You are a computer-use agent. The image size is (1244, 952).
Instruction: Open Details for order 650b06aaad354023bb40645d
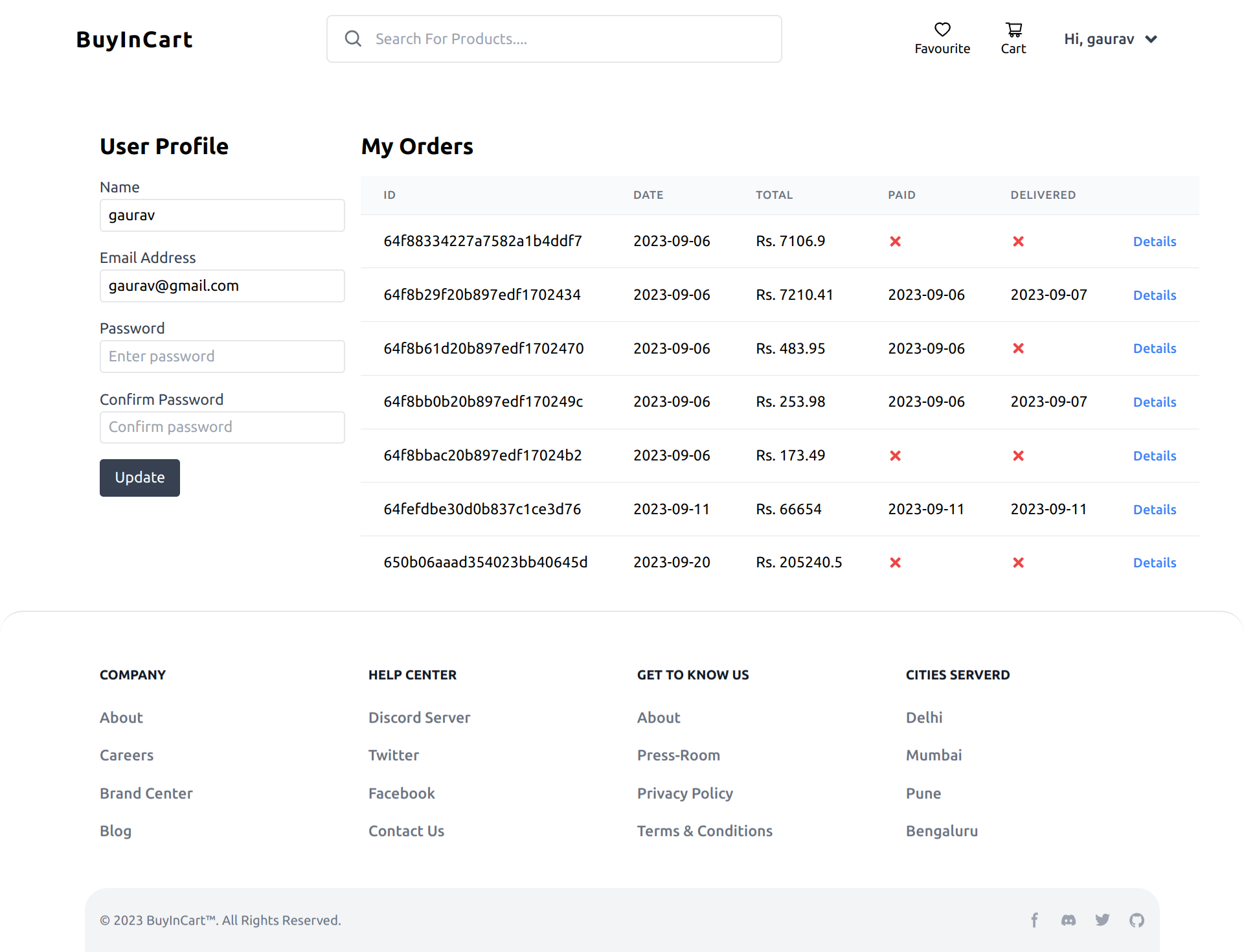tap(1154, 563)
